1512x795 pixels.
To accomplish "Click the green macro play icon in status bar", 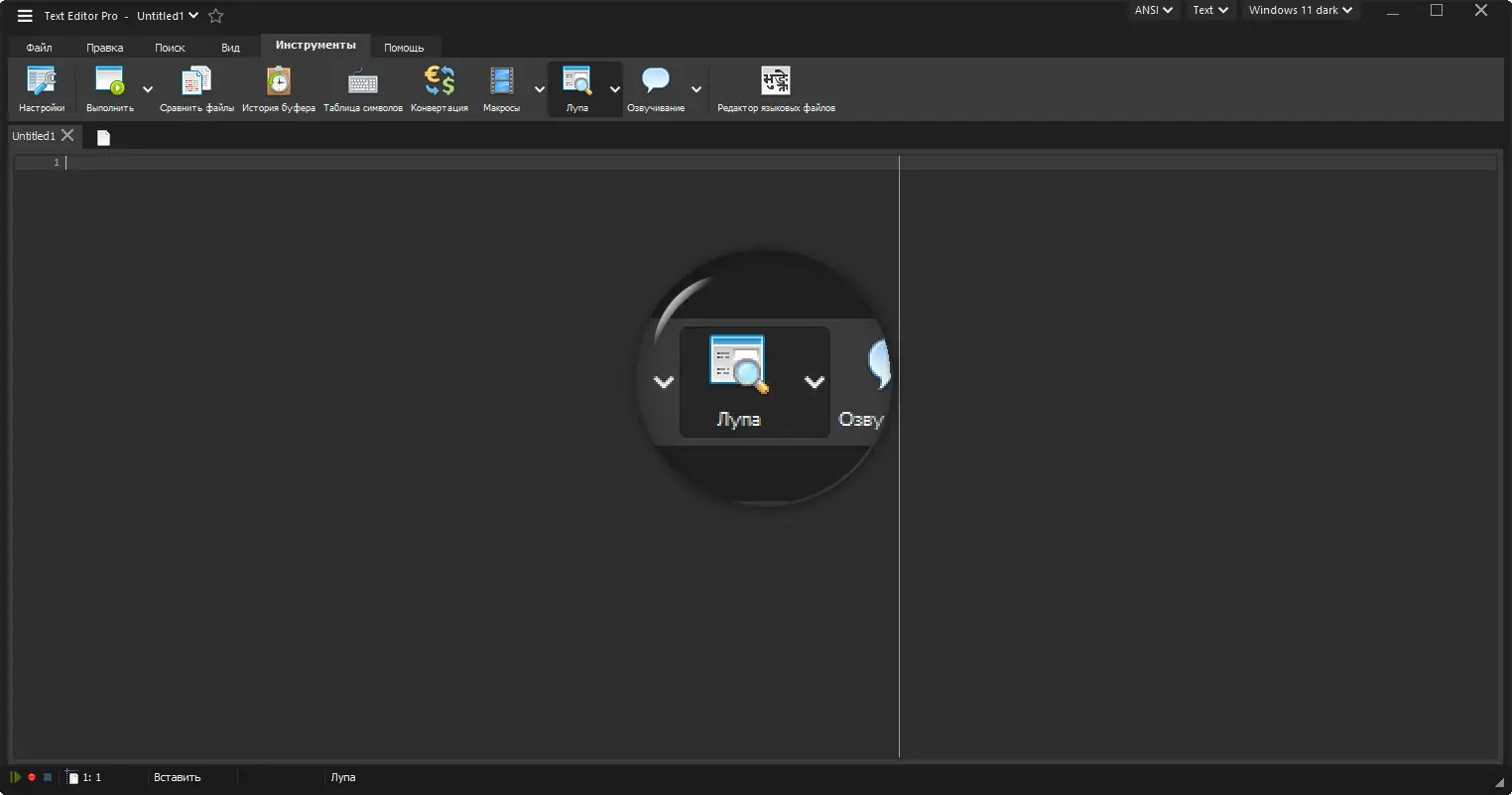I will (16, 777).
